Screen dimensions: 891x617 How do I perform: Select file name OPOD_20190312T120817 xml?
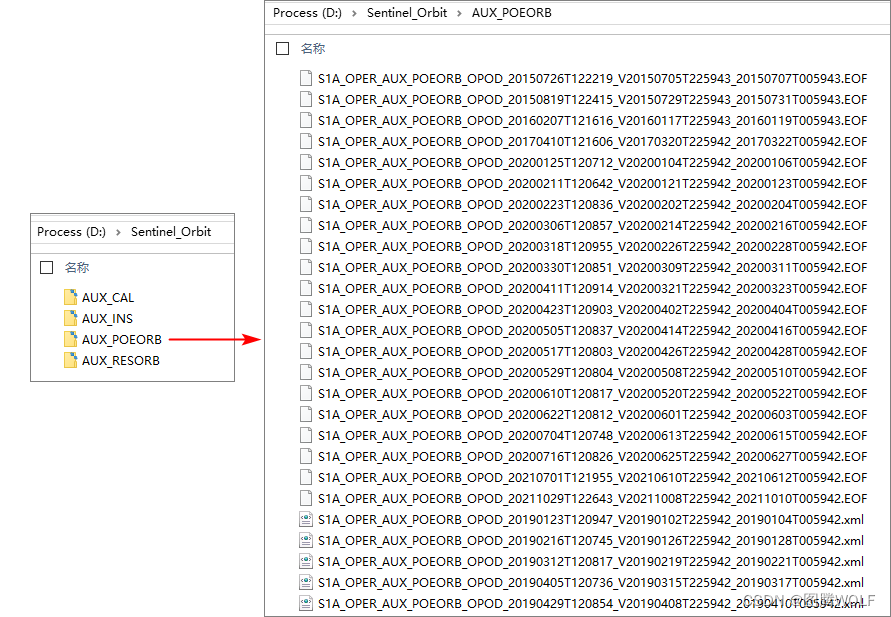tap(591, 562)
